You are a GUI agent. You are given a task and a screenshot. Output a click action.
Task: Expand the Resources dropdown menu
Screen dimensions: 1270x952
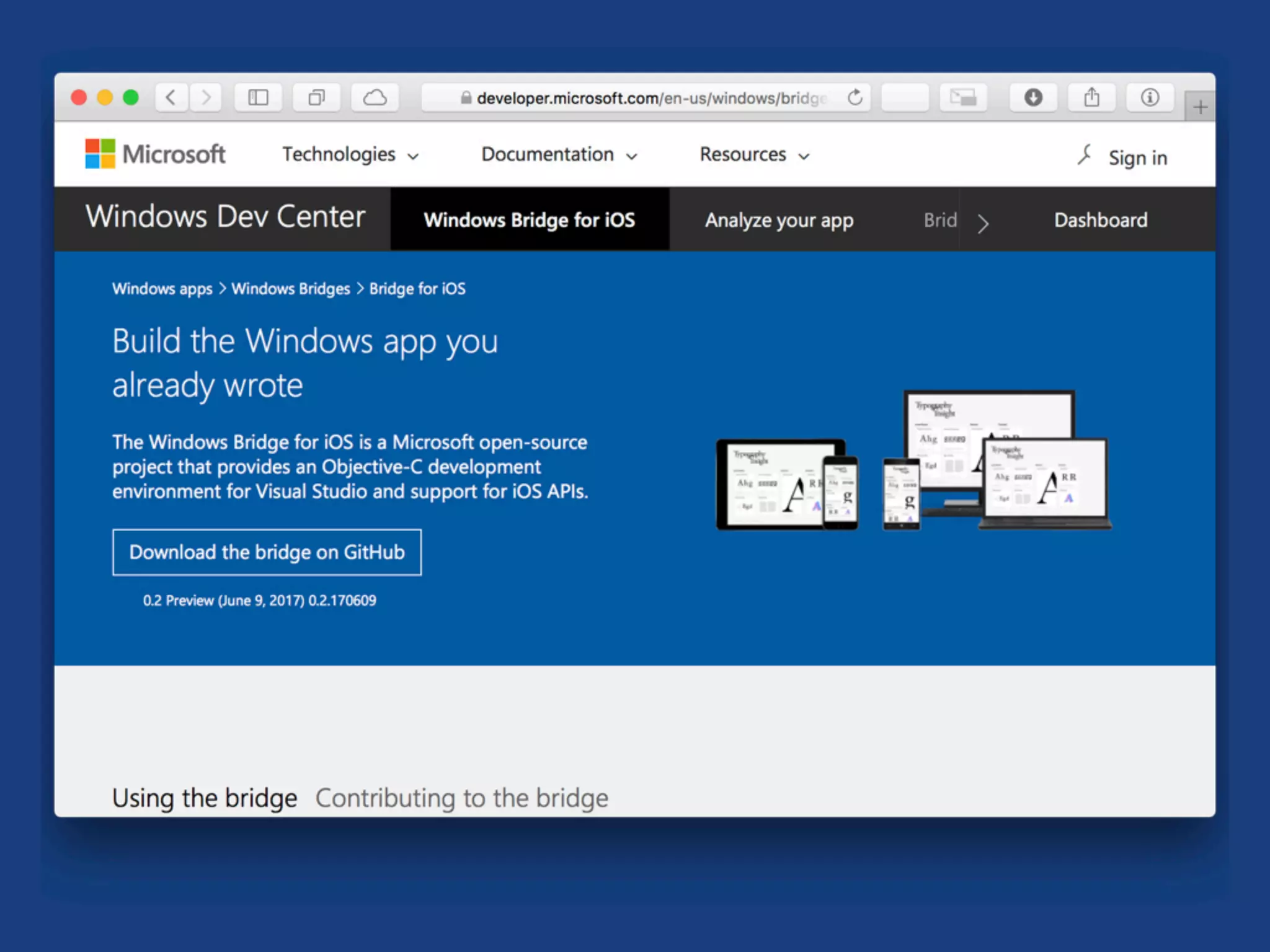[754, 154]
